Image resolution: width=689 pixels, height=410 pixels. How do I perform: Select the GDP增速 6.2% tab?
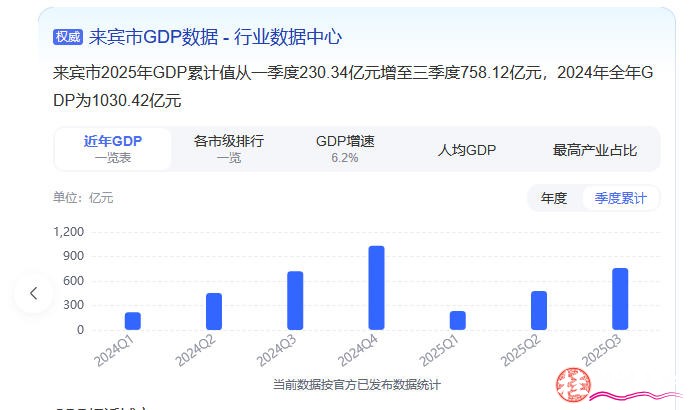tap(345, 148)
